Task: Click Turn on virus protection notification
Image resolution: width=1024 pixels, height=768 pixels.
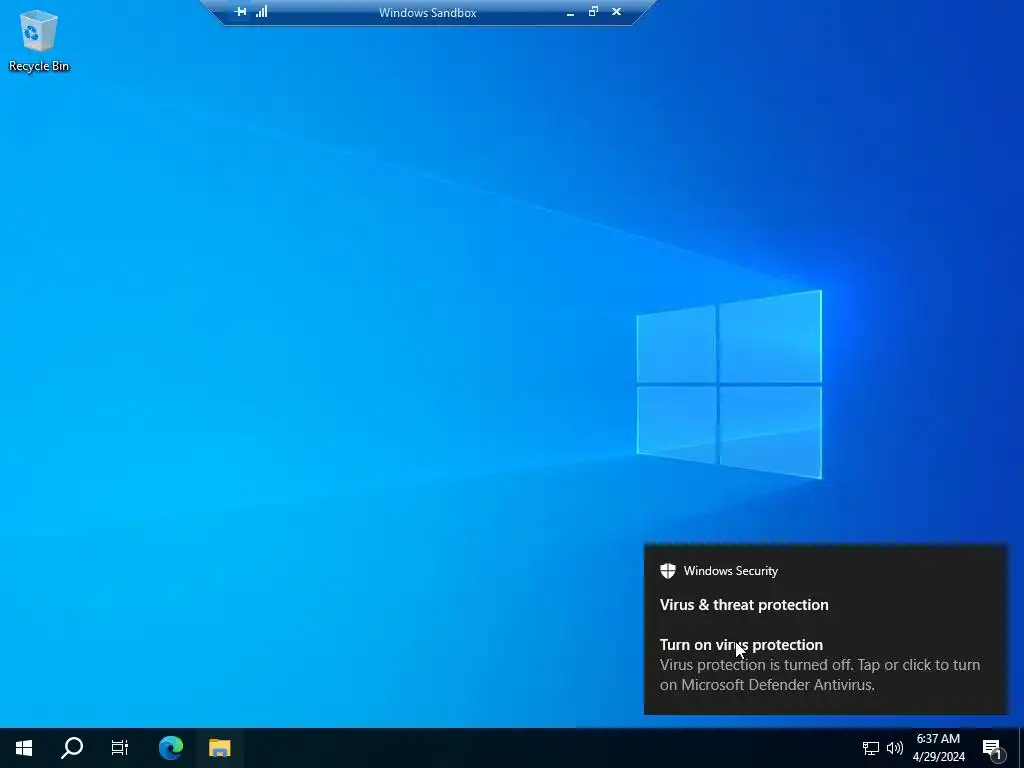Action: point(741,645)
